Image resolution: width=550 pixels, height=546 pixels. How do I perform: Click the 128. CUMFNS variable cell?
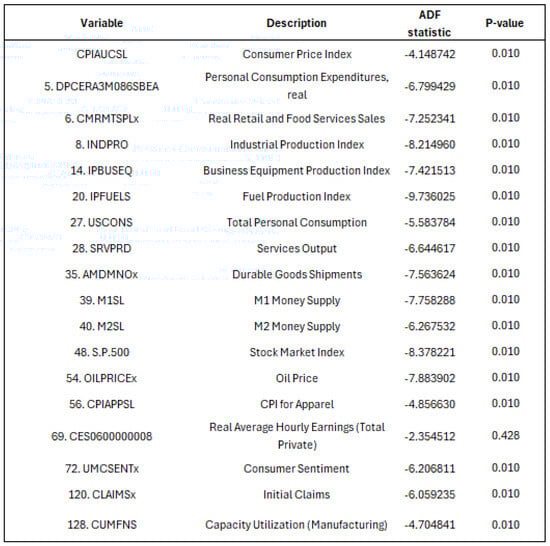[x=102, y=525]
